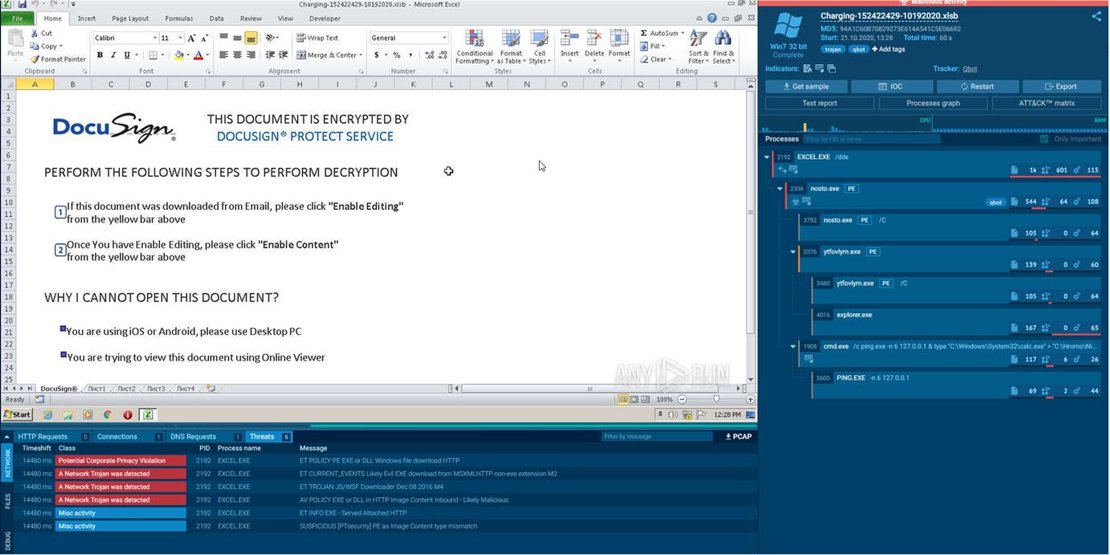Click the Export button
The image size is (1110, 555).
click(x=1060, y=86)
